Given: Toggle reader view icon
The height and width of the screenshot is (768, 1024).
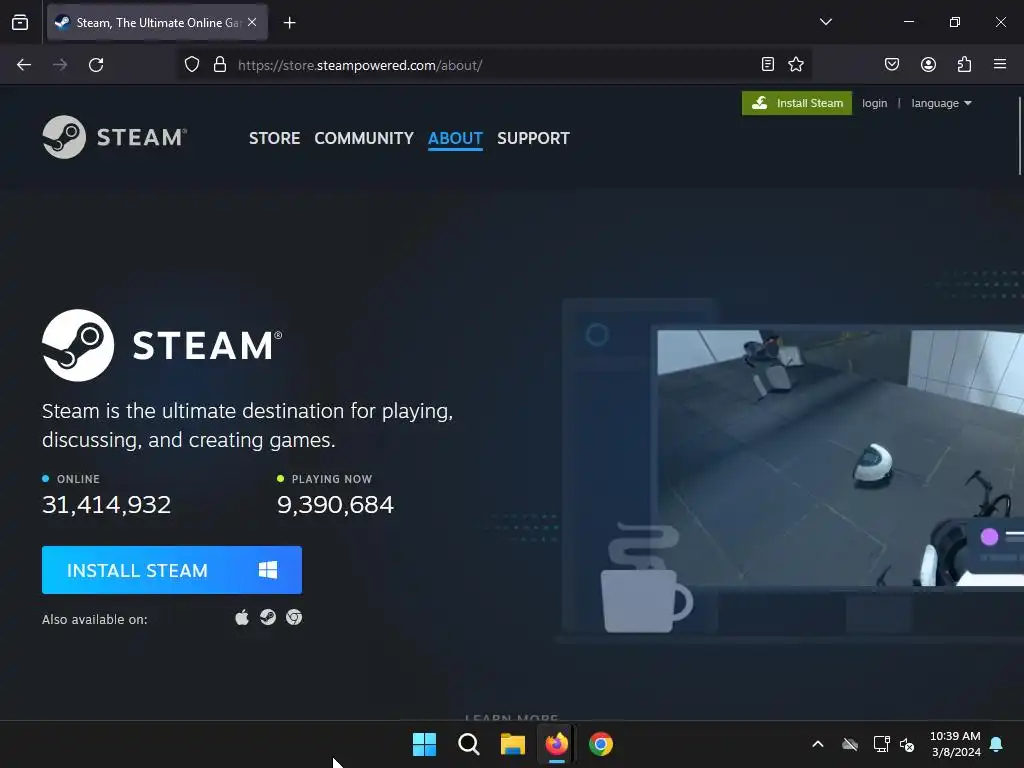Looking at the screenshot, I should pyautogui.click(x=768, y=64).
